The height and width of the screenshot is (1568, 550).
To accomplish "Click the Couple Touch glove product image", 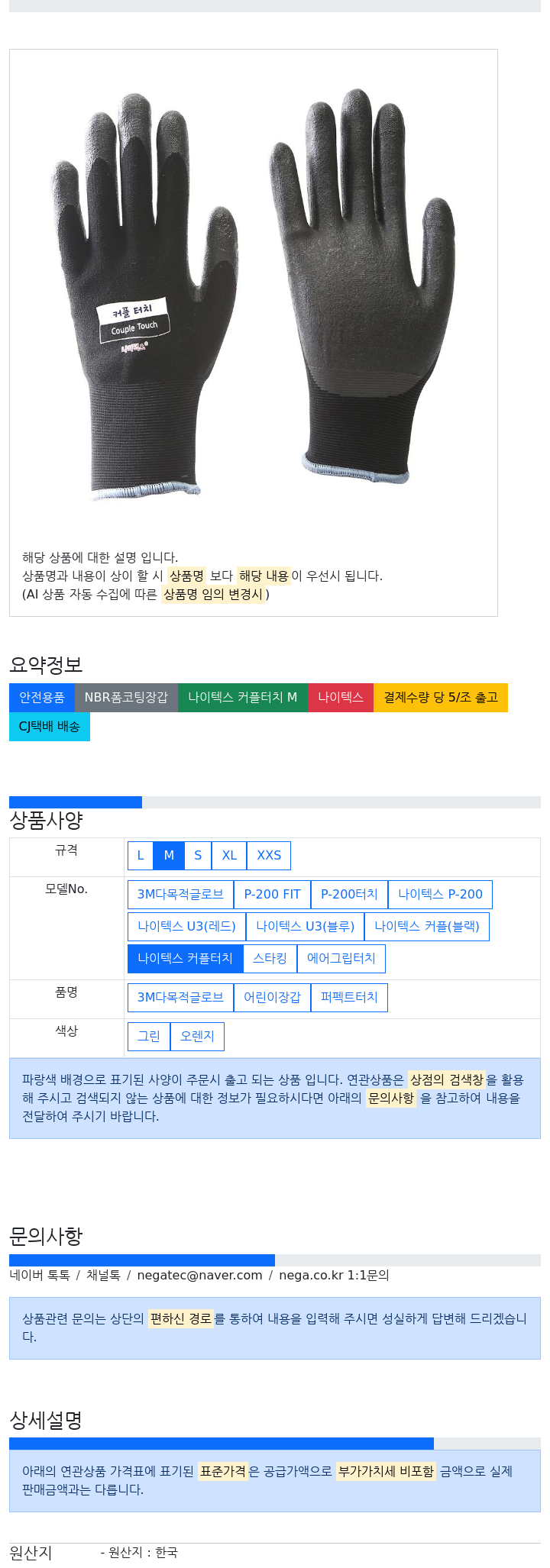I will [x=253, y=295].
